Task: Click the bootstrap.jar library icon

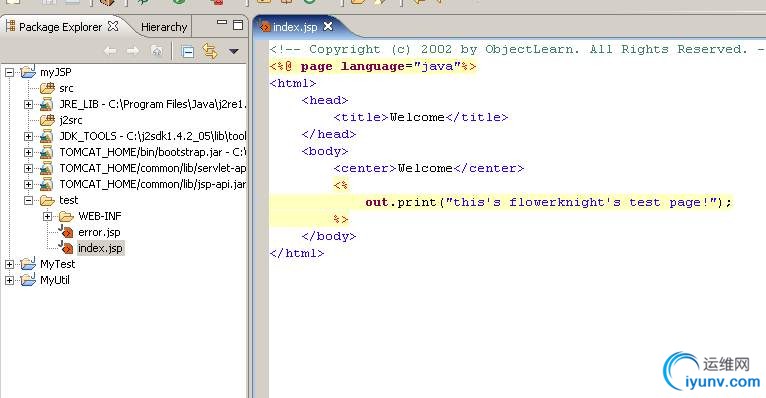Action: coord(46,152)
